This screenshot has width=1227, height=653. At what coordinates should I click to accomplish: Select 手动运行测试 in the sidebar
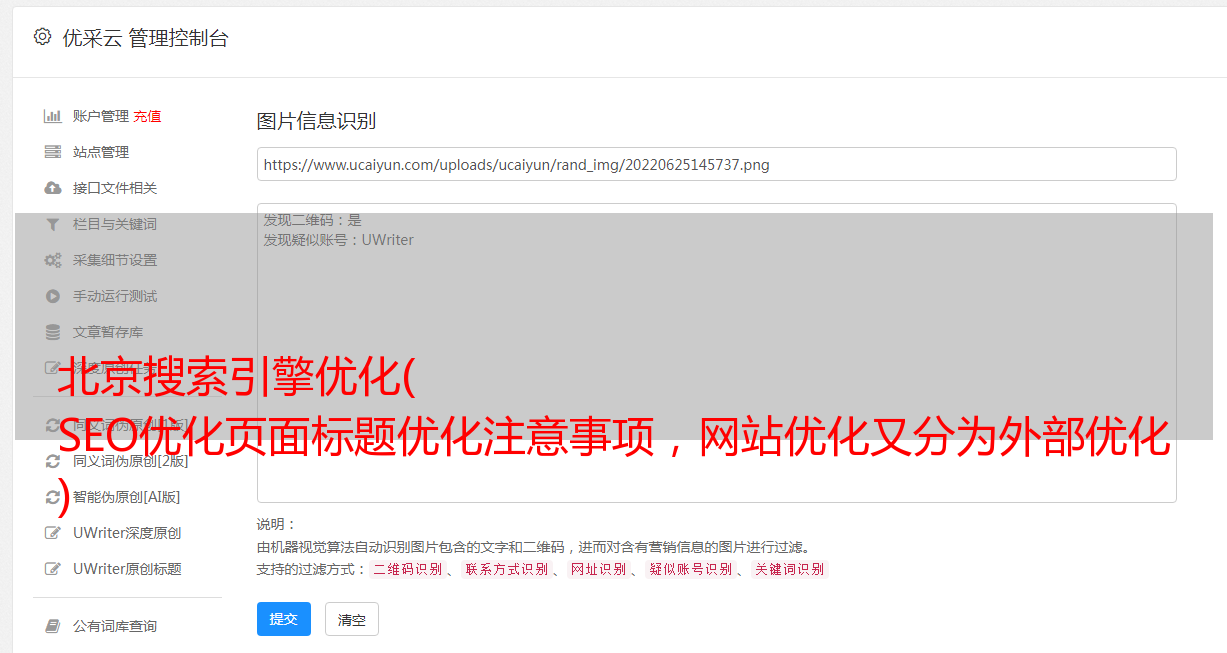115,296
